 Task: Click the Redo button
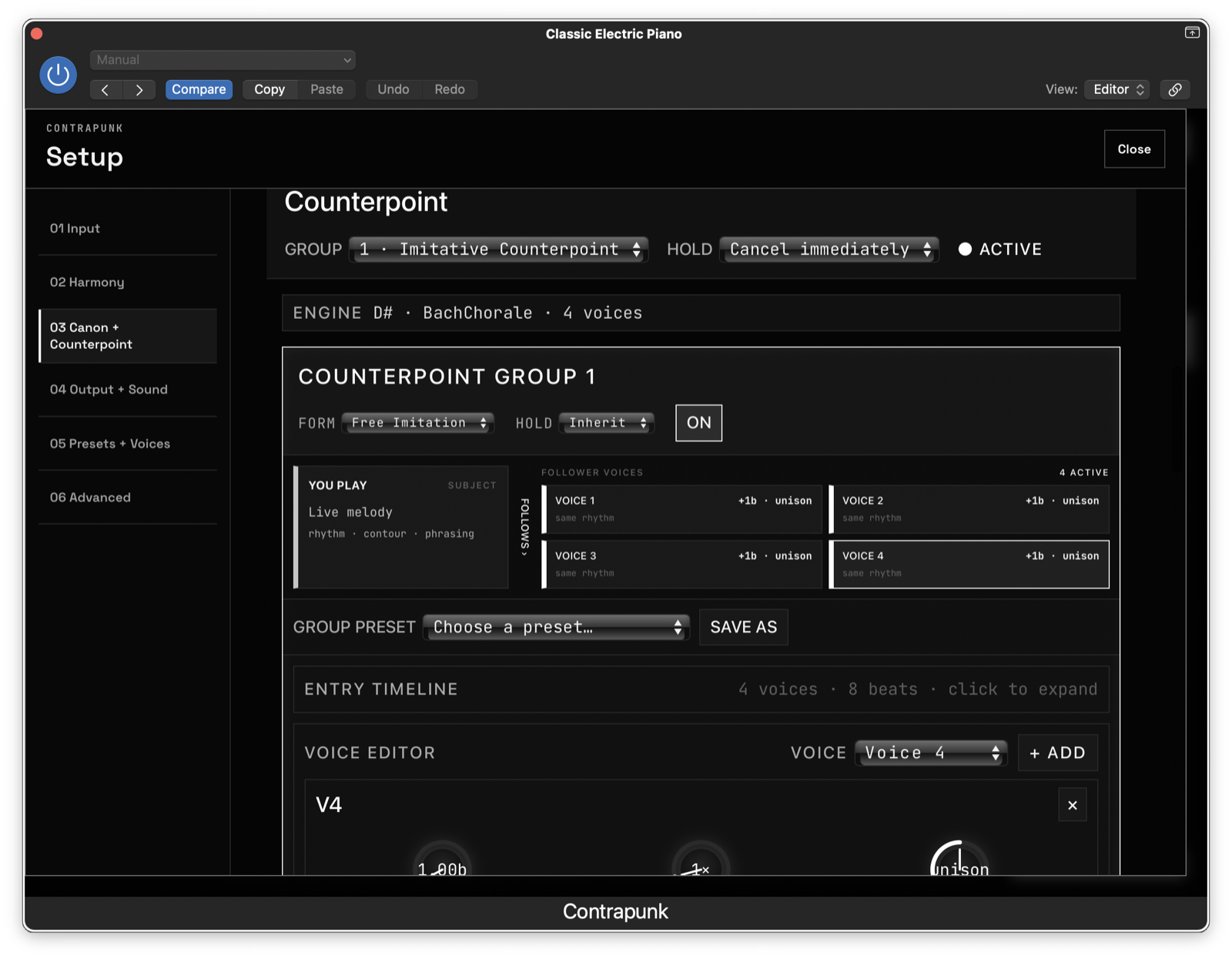point(450,89)
